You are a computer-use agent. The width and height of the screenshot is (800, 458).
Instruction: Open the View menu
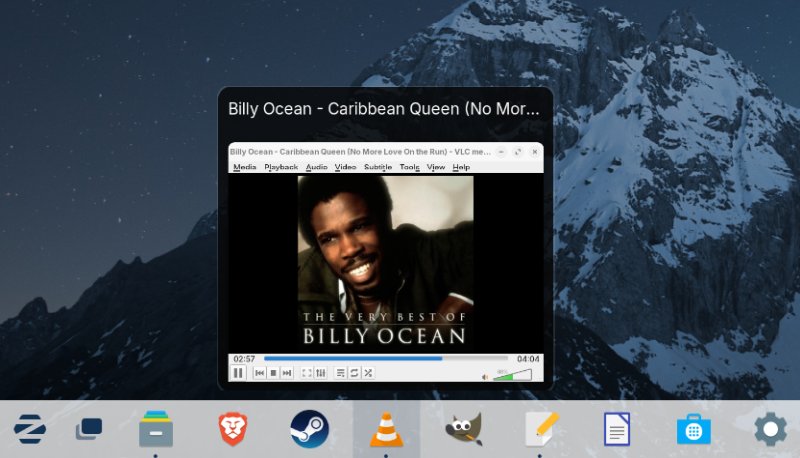point(436,167)
